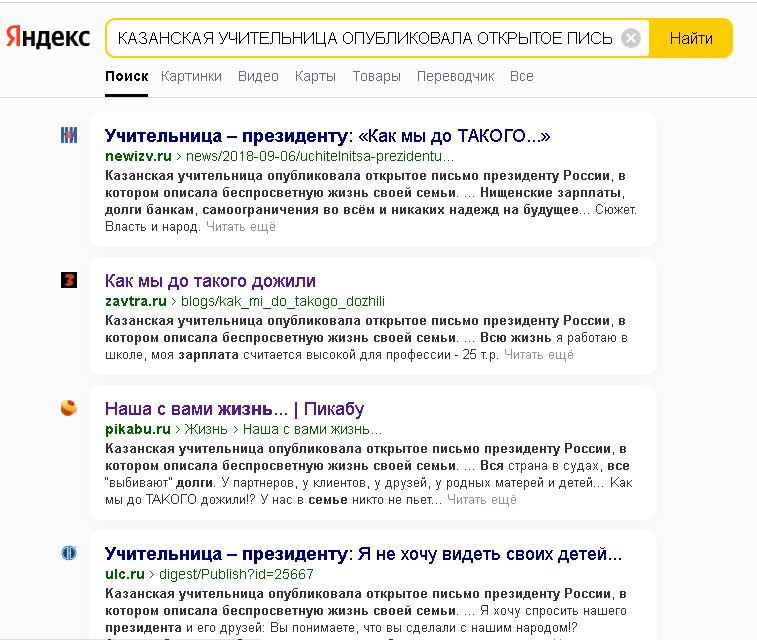The image size is (757, 640).
Task: Open blogs/kak_mi_do_takogo_dozhili path link
Action: coord(282,301)
